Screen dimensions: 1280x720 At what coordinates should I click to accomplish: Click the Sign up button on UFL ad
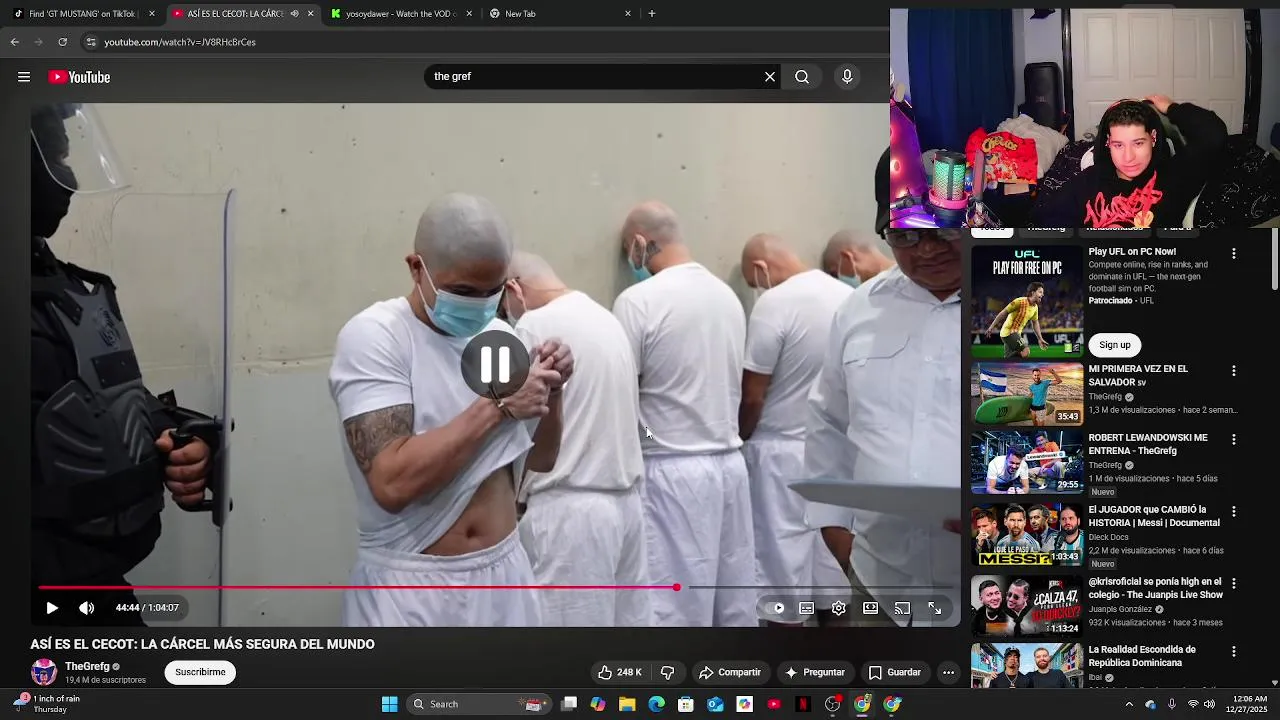point(1115,345)
